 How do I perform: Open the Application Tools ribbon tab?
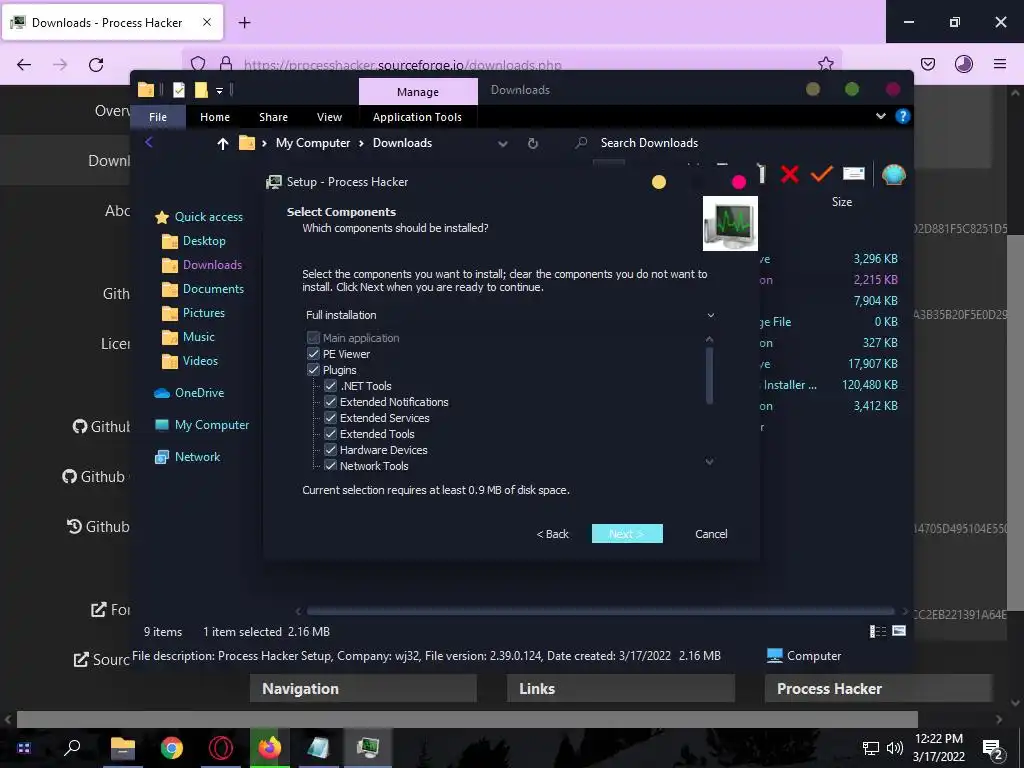point(417,117)
